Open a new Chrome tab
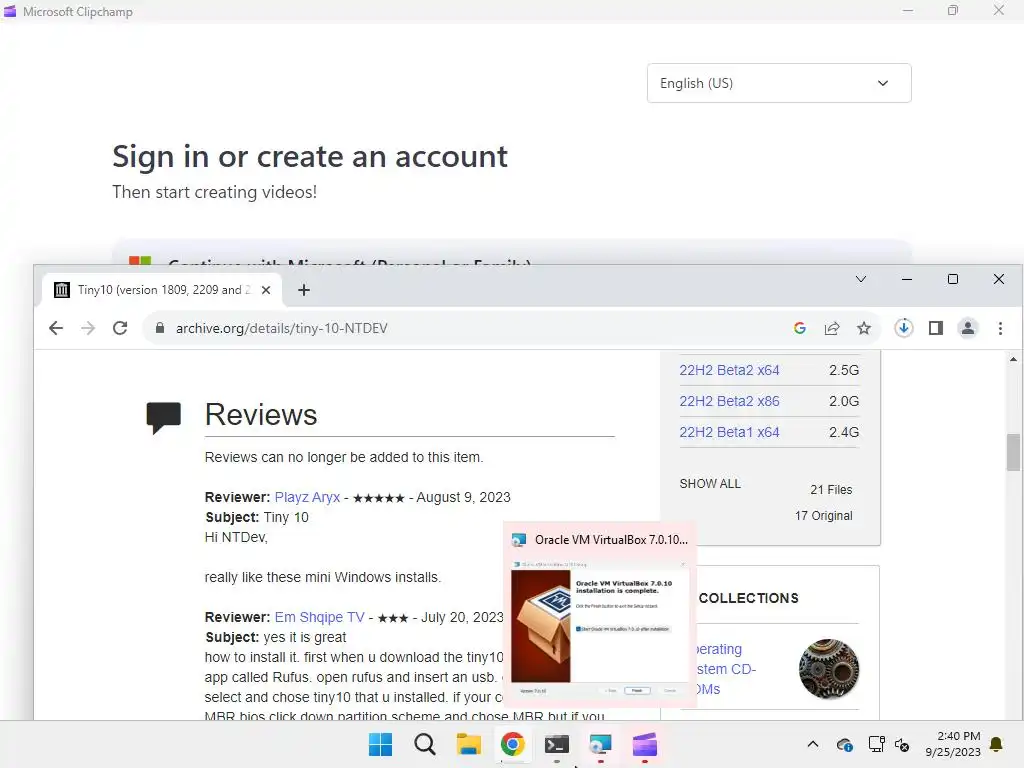Image resolution: width=1024 pixels, height=768 pixels. pyautogui.click(x=304, y=290)
